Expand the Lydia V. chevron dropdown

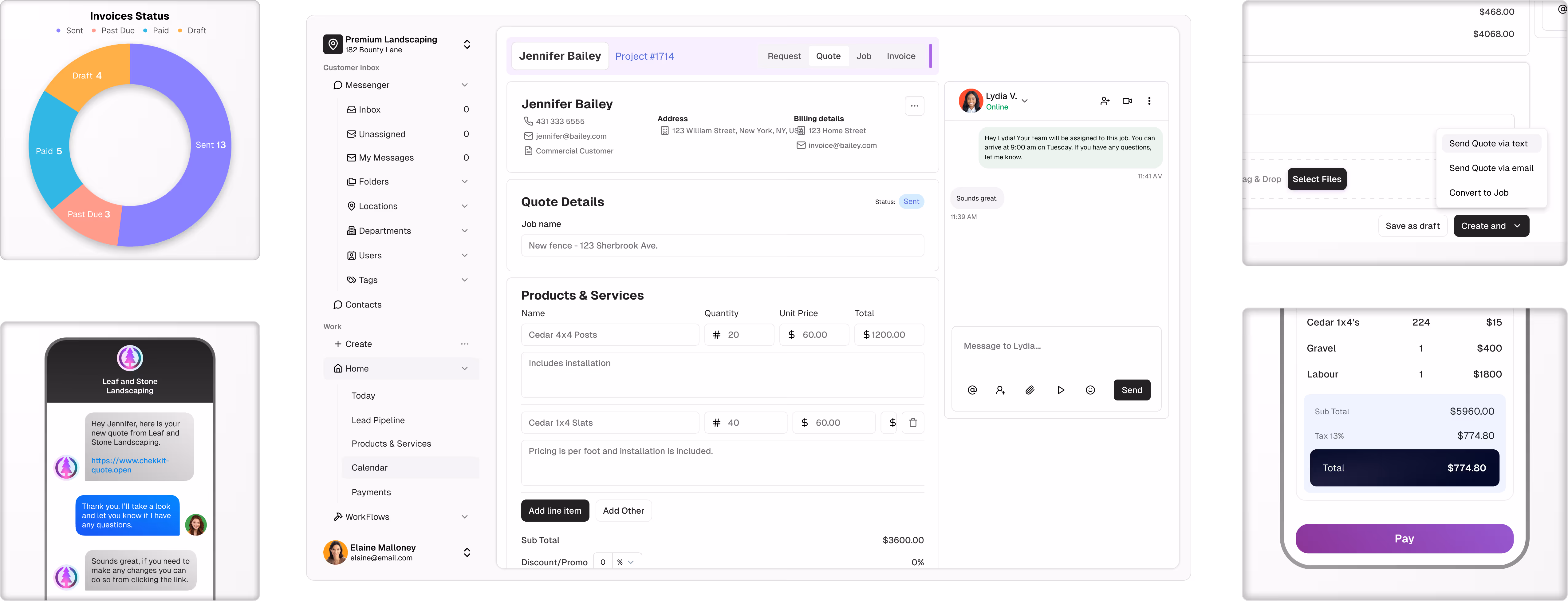click(1025, 100)
